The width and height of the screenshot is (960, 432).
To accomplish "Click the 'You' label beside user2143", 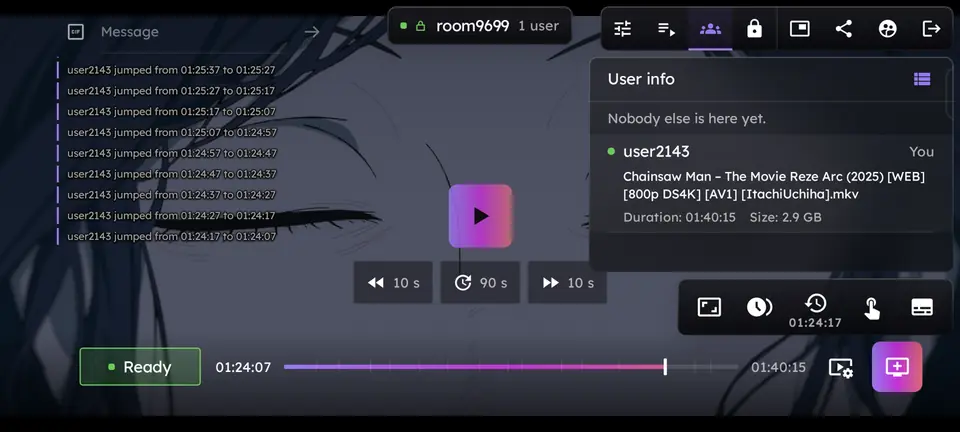I will [x=921, y=151].
